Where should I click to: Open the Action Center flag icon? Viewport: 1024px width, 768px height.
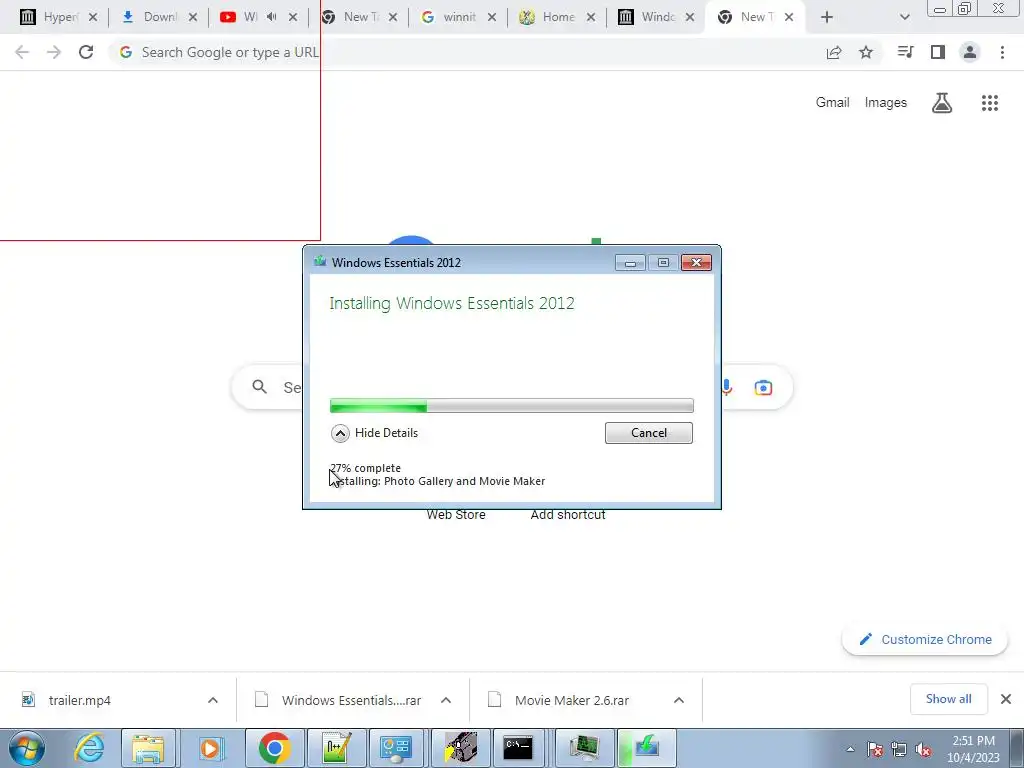point(875,750)
